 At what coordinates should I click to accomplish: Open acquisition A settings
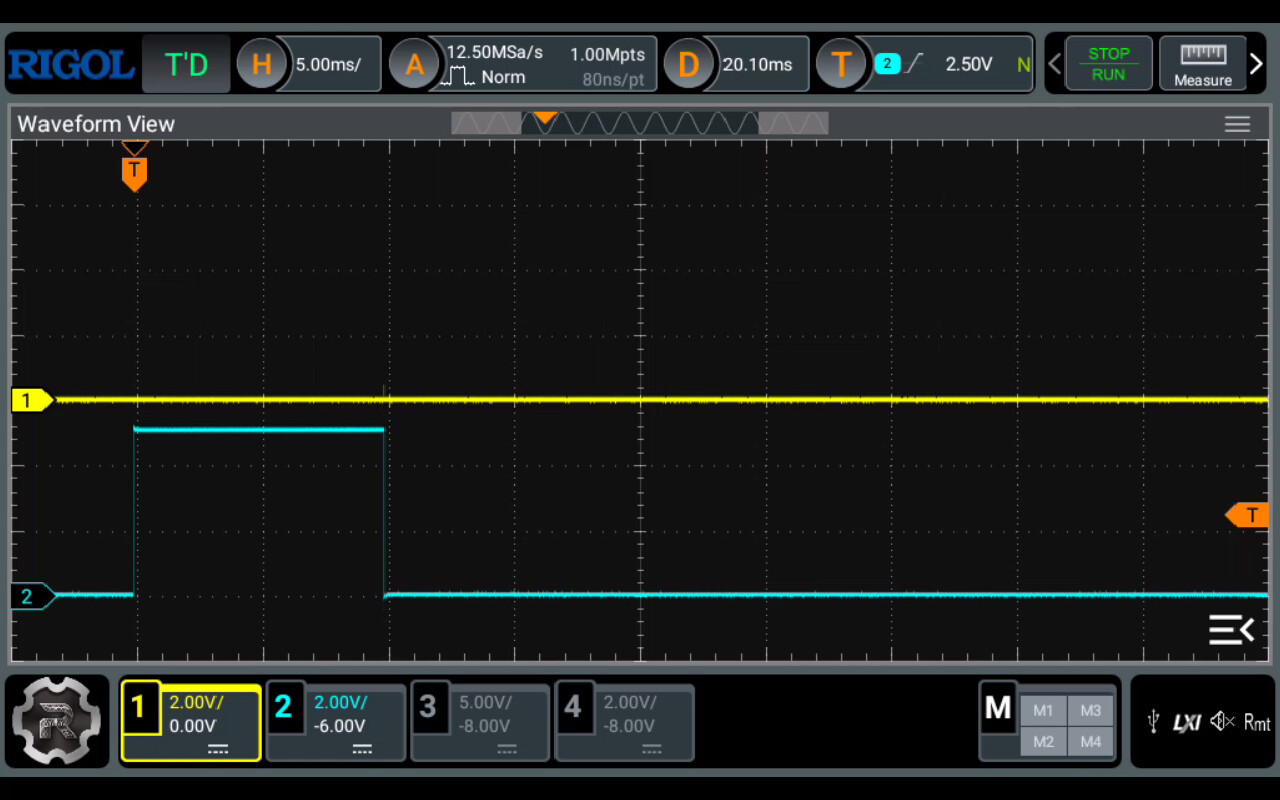coord(413,65)
